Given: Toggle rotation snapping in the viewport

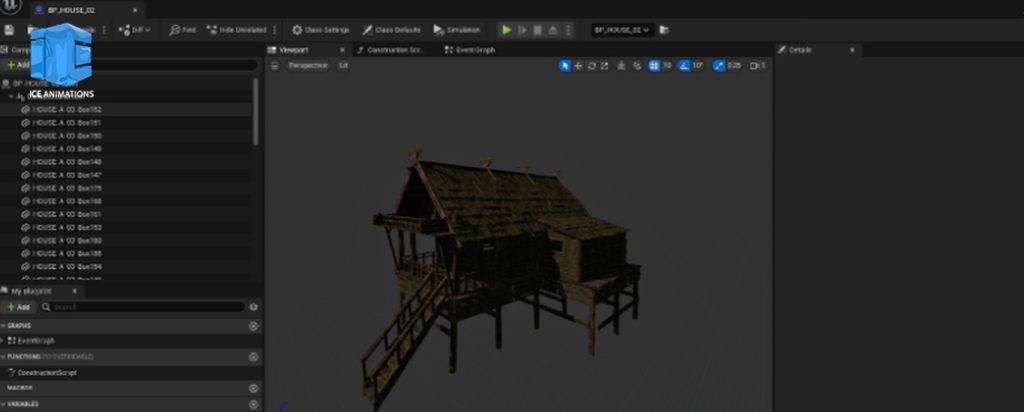Looking at the screenshot, I should pyautogui.click(x=684, y=65).
